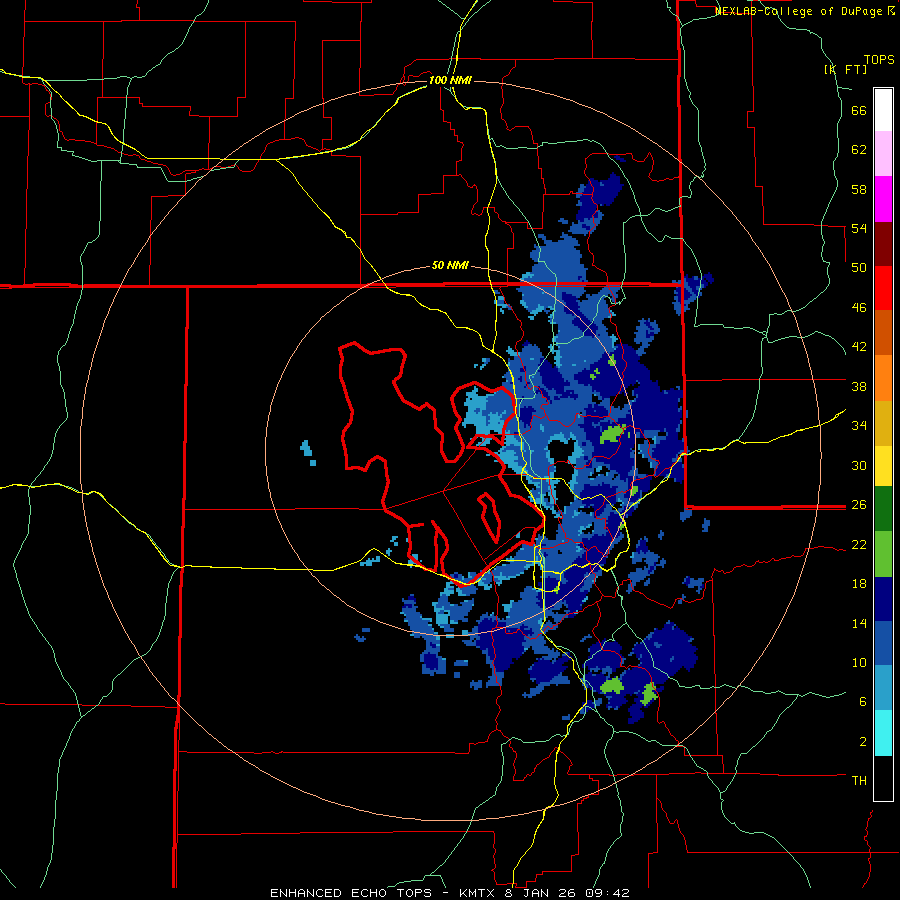The width and height of the screenshot is (900, 900).
Task: Click legend value "66"
Action: pos(859,110)
